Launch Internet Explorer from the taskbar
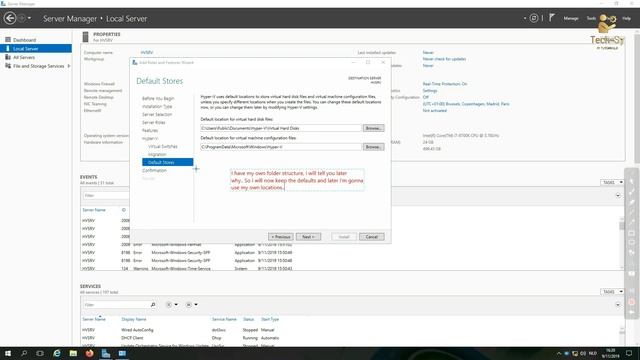Screen dimensions: 640x360 (x=57, y=353)
